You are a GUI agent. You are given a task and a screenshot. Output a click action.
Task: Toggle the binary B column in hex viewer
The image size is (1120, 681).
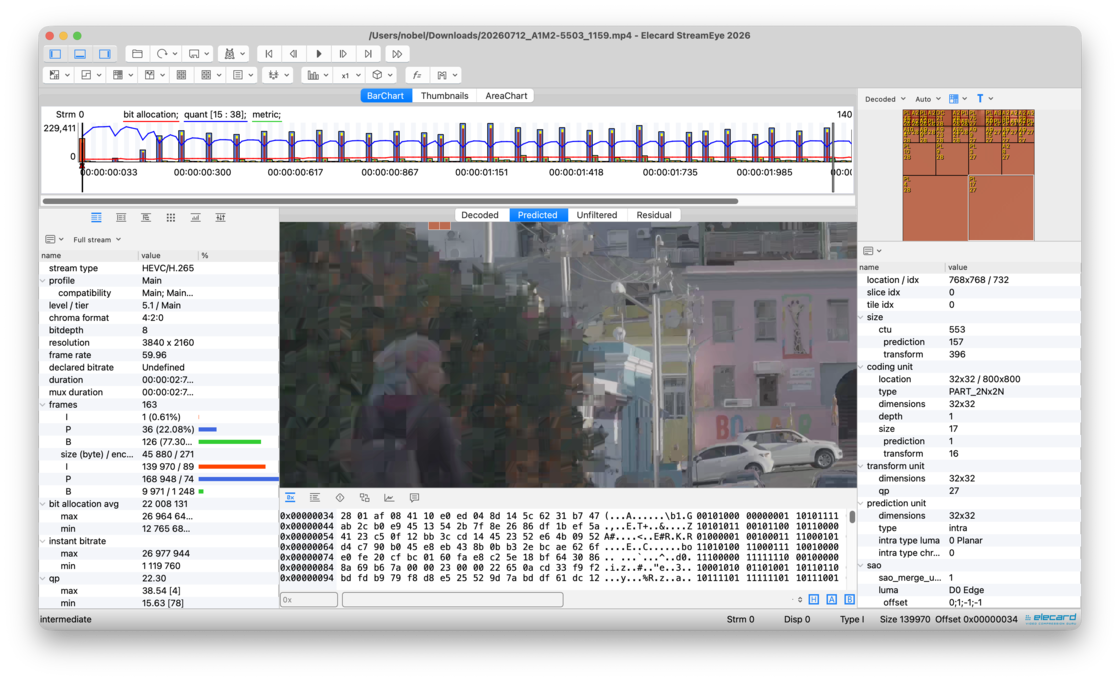click(x=849, y=600)
